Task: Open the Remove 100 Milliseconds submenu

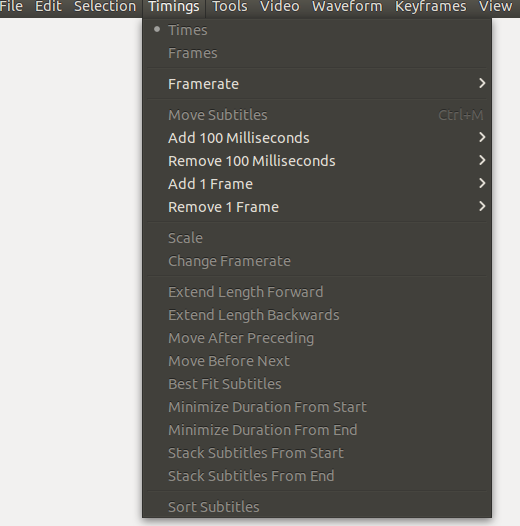Action: tap(317, 161)
